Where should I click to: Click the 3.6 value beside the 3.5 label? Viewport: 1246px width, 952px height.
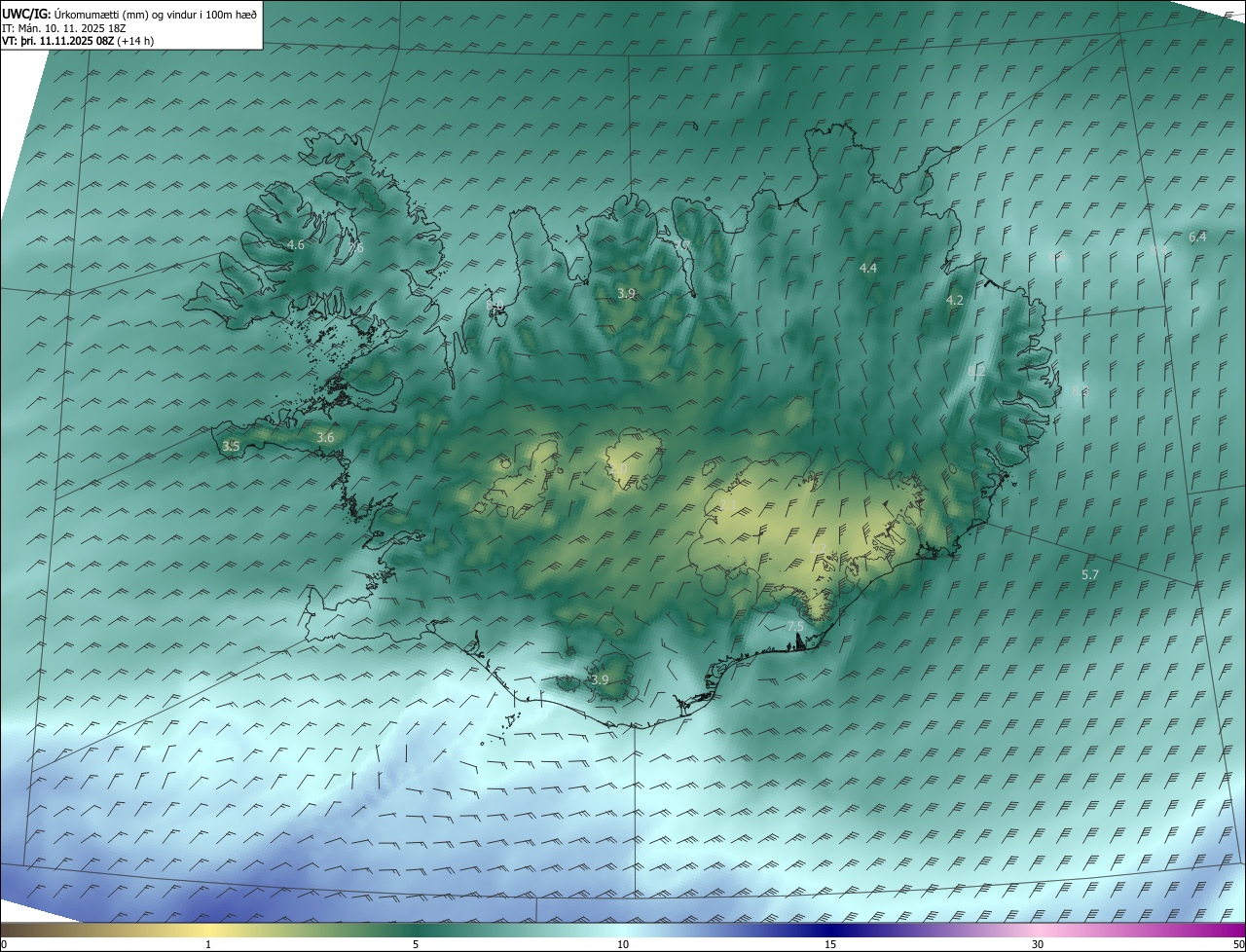tap(325, 438)
